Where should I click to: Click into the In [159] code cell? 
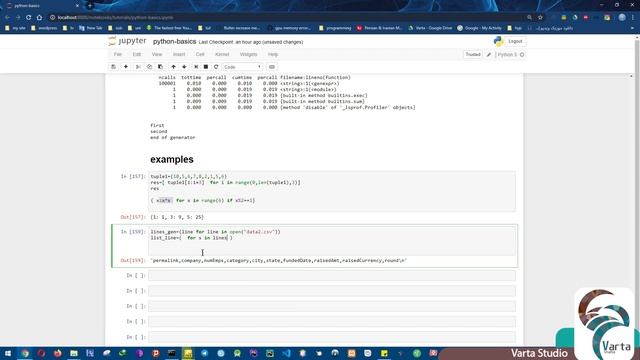coord(332,241)
